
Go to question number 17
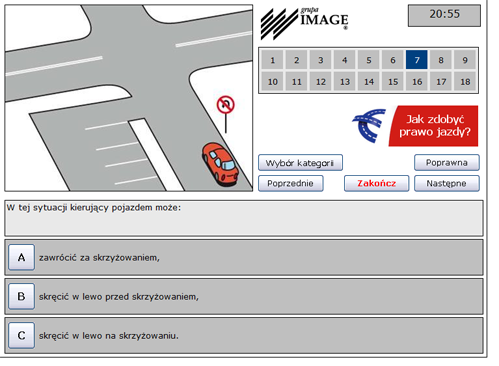tap(441, 81)
